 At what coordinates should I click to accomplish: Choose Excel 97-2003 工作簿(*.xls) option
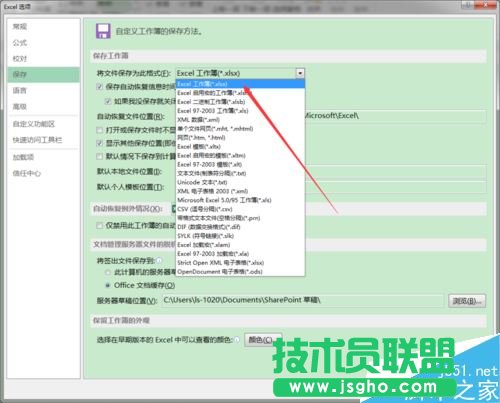pyautogui.click(x=240, y=111)
